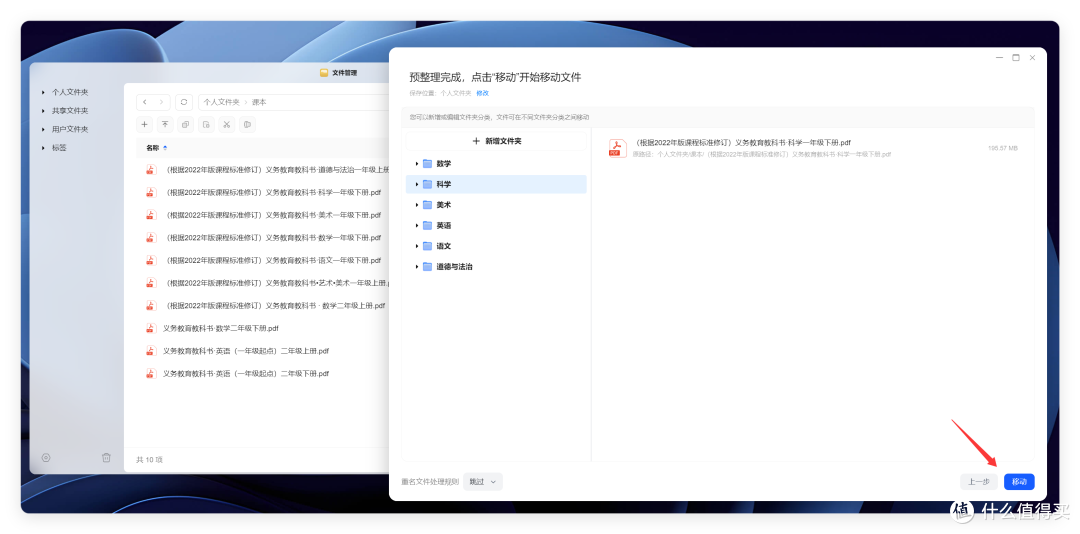
Task: Expand the 科学 folder arrow in dialog
Action: (x=417, y=185)
